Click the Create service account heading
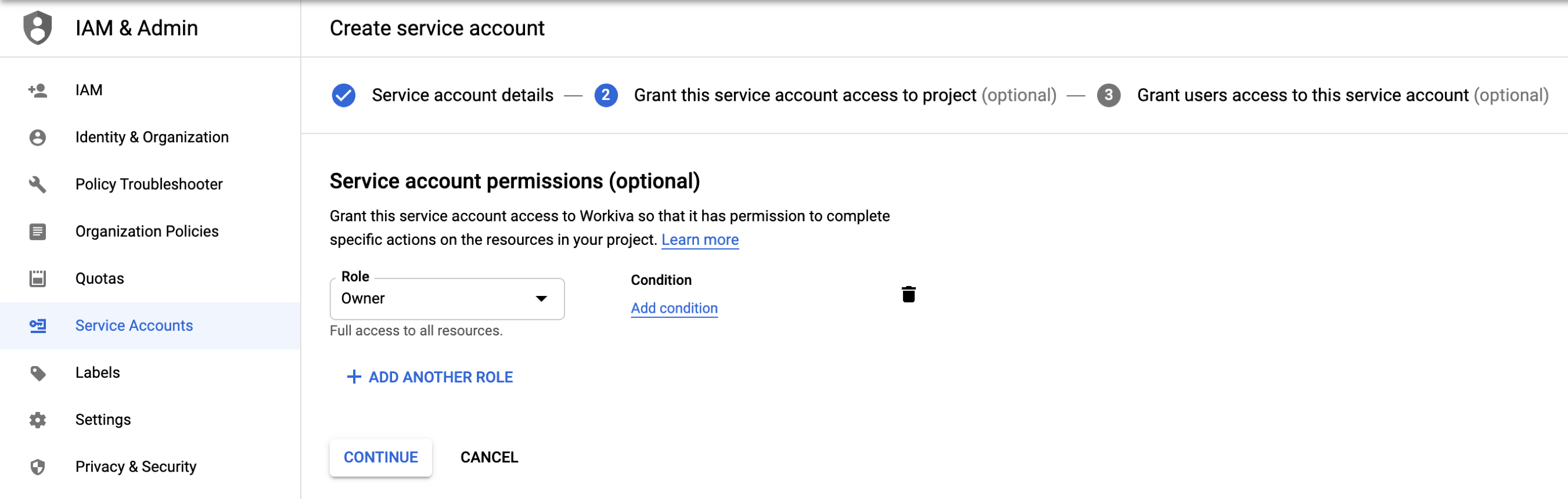Screen dimensions: 1568x499 tap(437, 28)
